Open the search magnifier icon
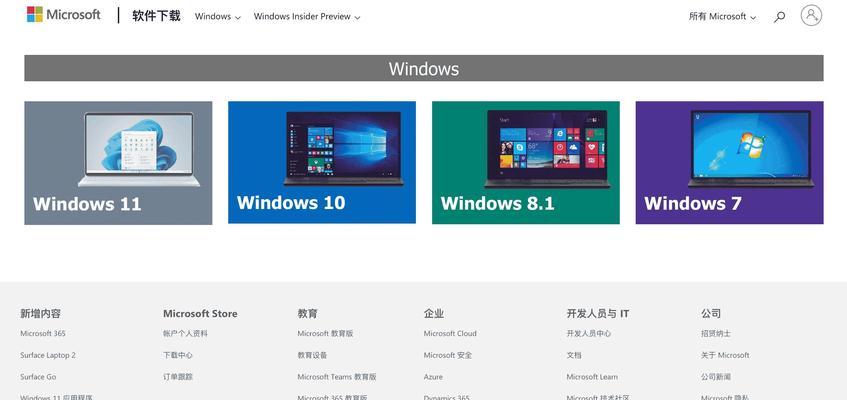This screenshot has height=400, width=847. (x=779, y=17)
